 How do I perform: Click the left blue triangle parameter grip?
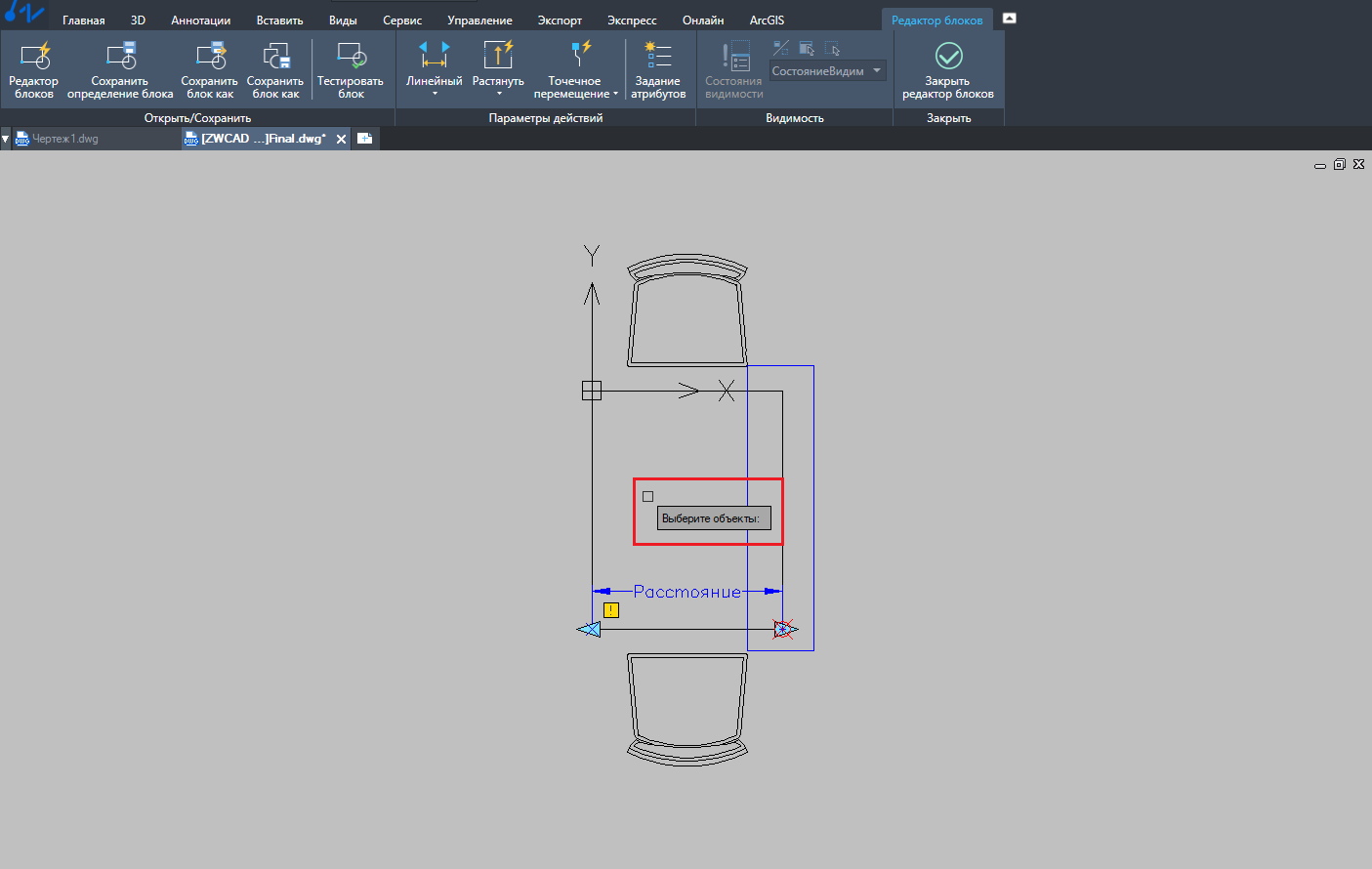[589, 629]
